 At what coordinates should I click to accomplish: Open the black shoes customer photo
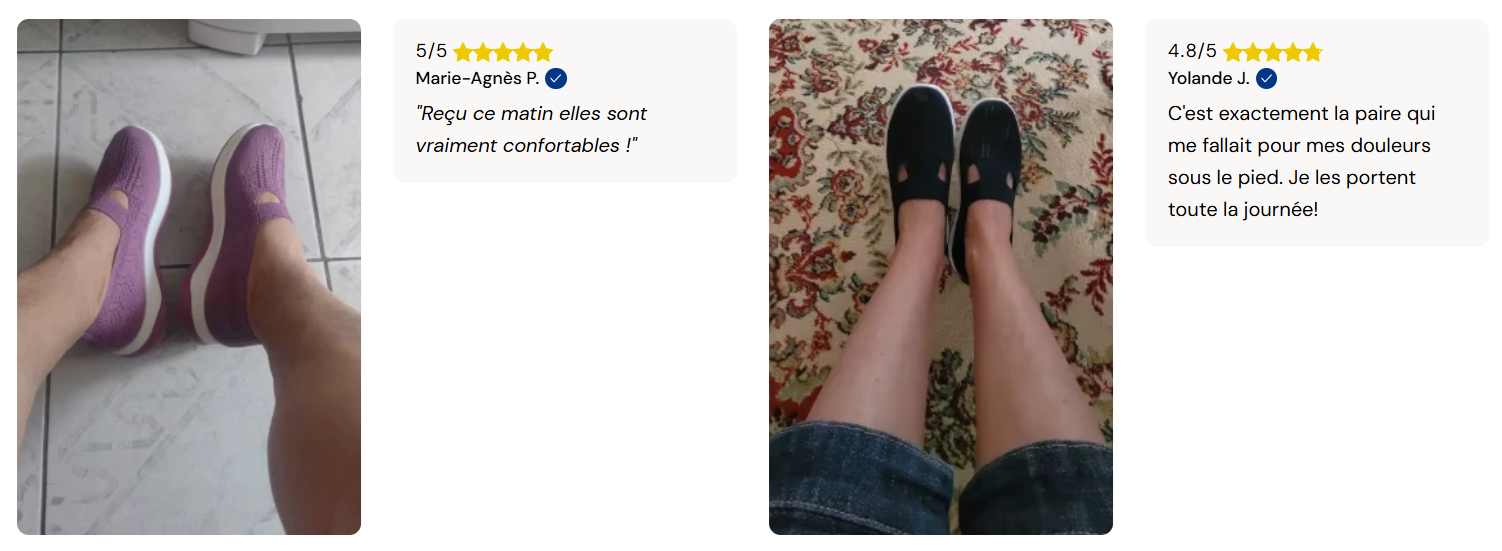point(941,277)
